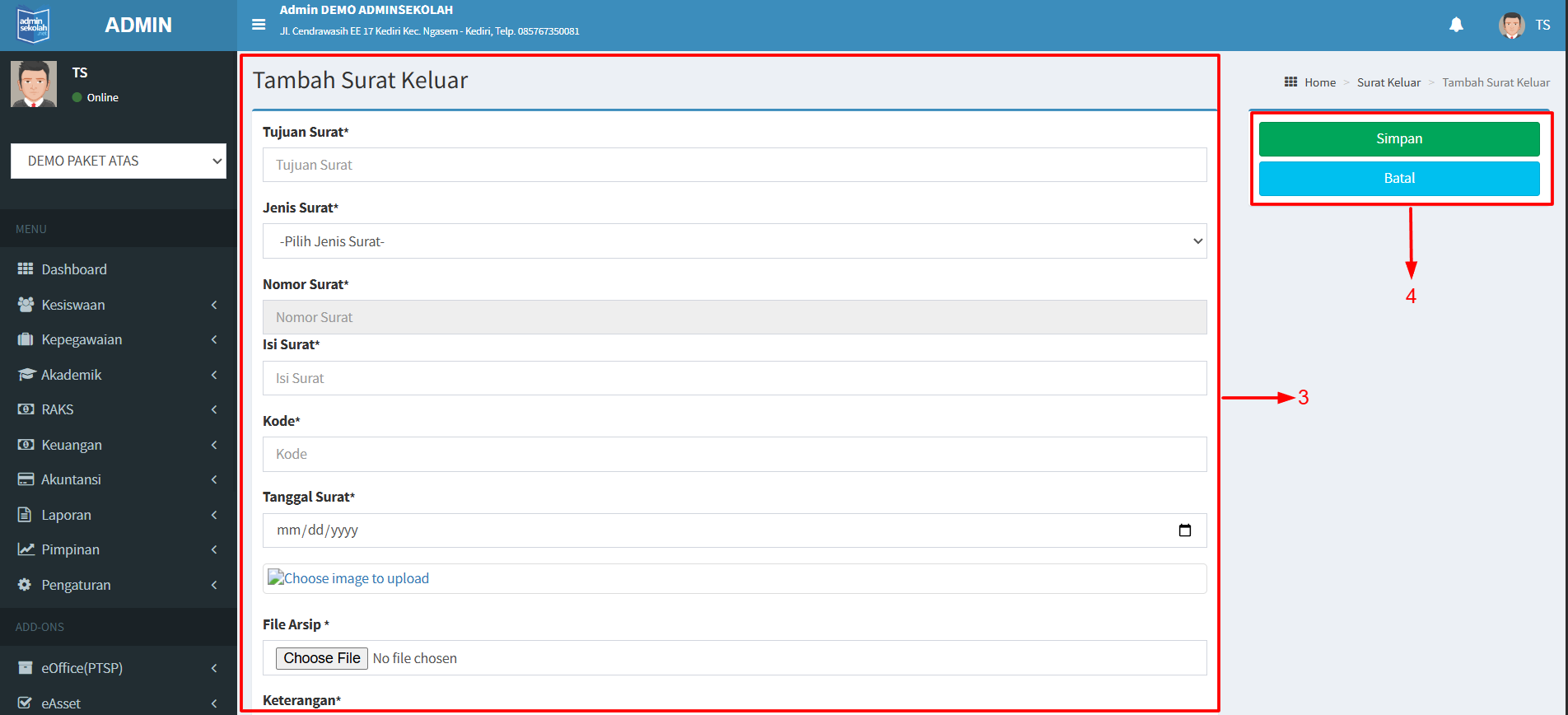Image resolution: width=1568 pixels, height=715 pixels.
Task: Open the eOffice(PTSP) add-on menu
Action: [x=82, y=668]
